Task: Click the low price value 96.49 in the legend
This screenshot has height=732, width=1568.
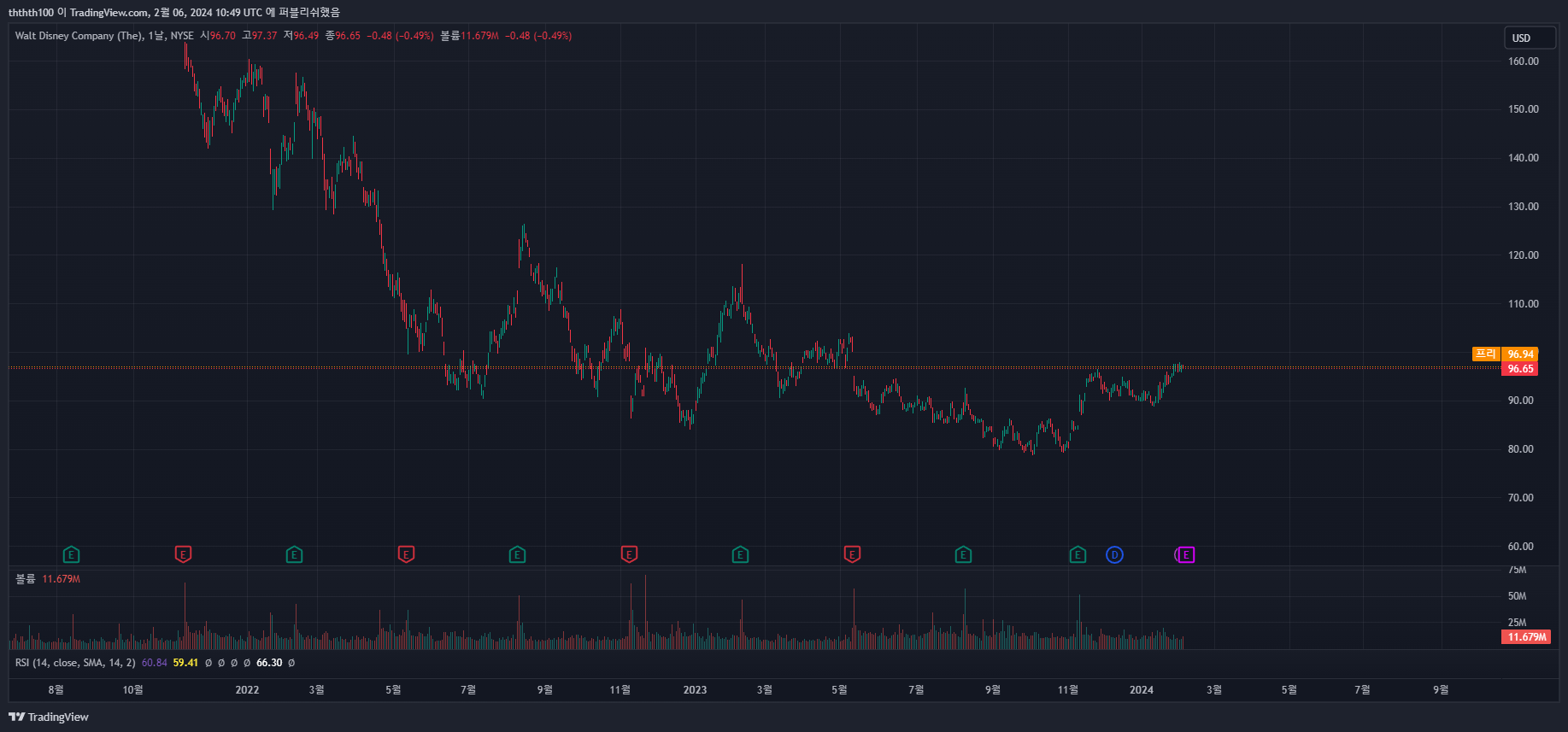Action: coord(306,36)
